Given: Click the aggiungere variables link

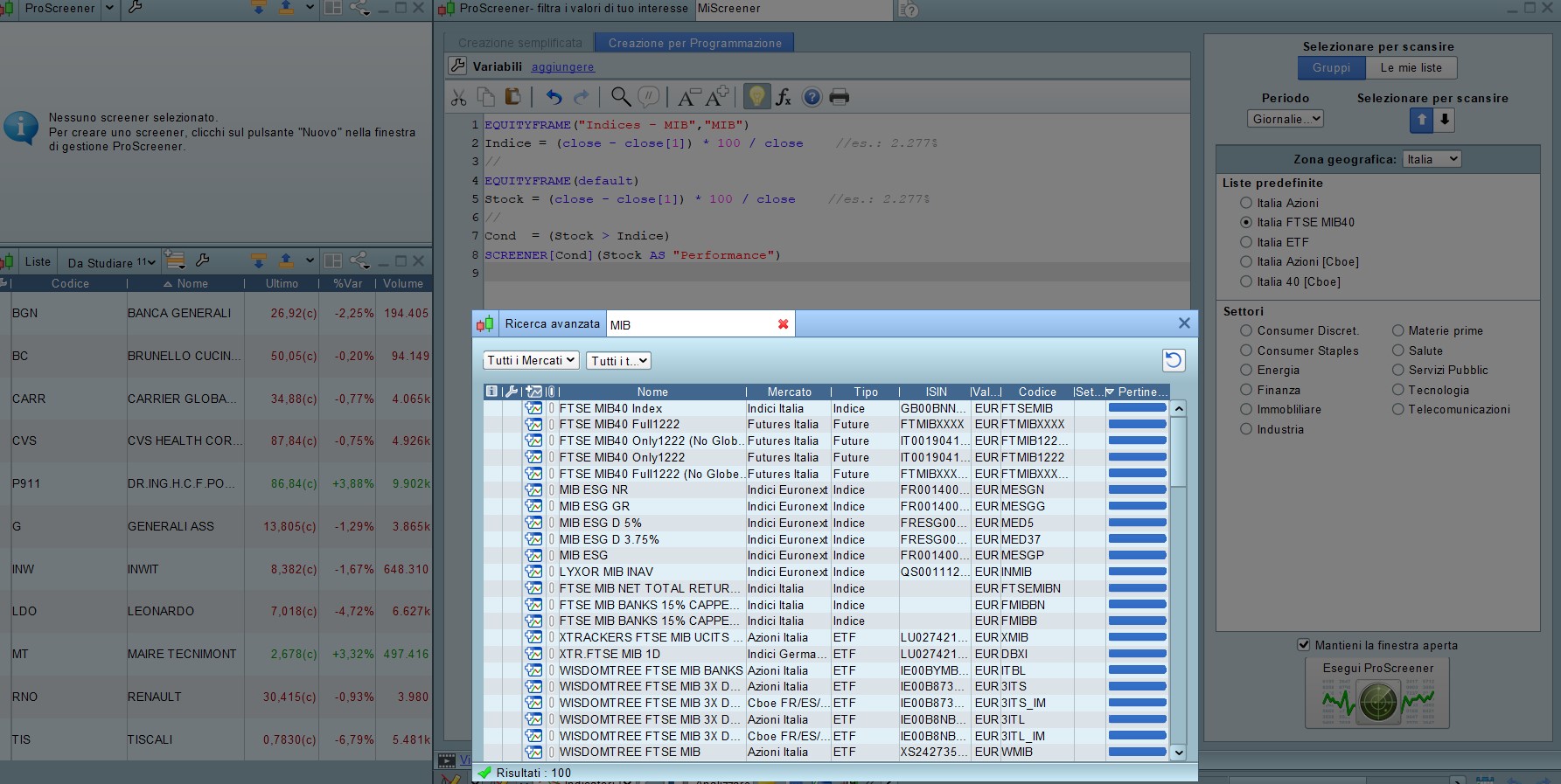Looking at the screenshot, I should [562, 67].
